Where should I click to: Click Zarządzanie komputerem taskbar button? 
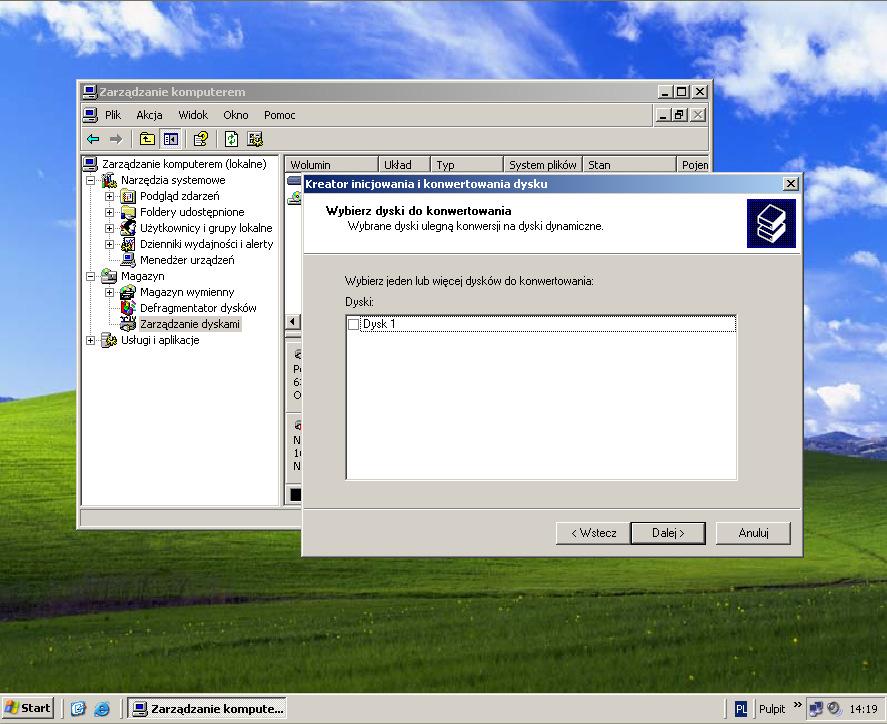point(206,708)
